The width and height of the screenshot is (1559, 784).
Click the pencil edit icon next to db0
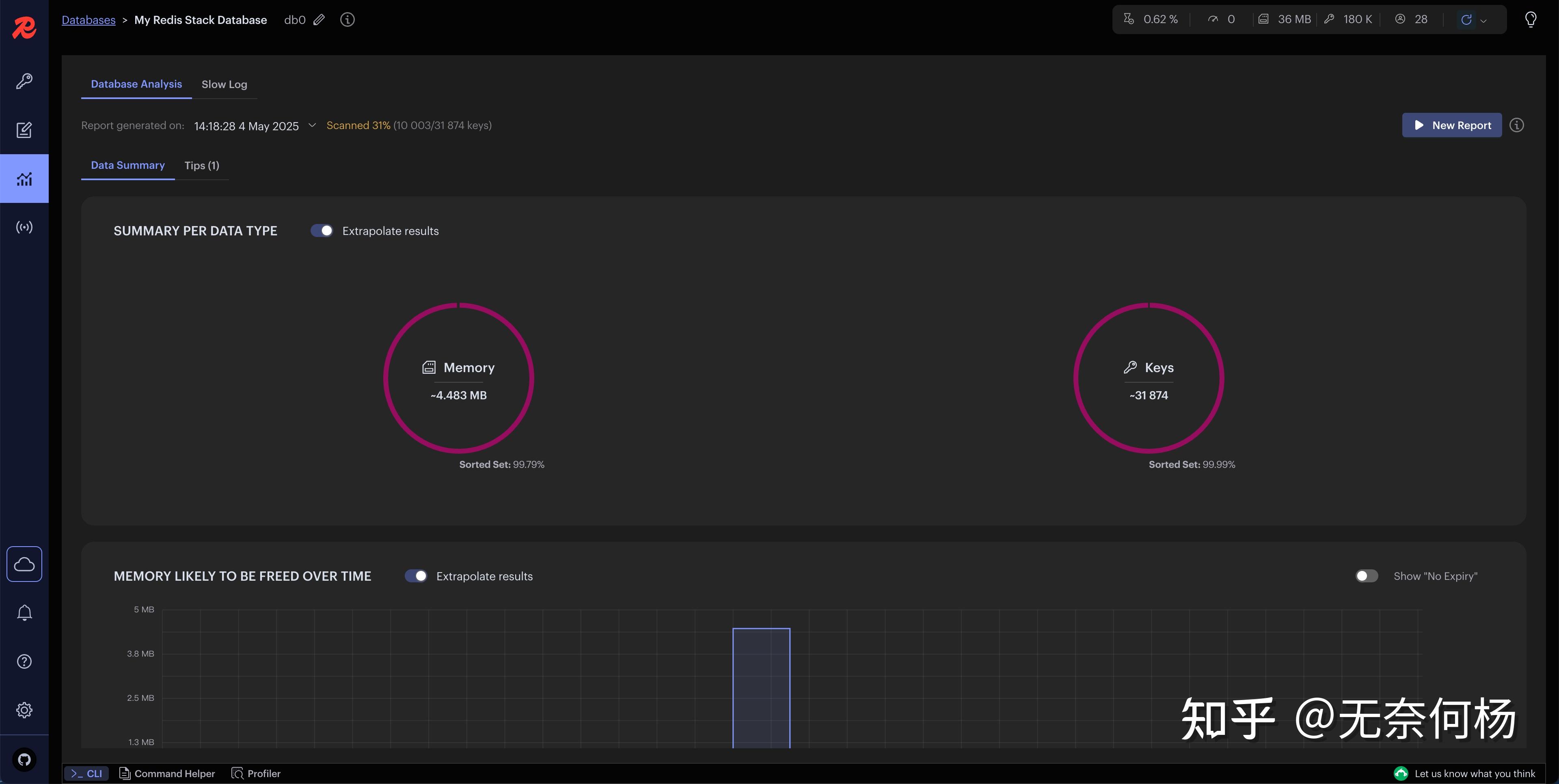click(319, 20)
